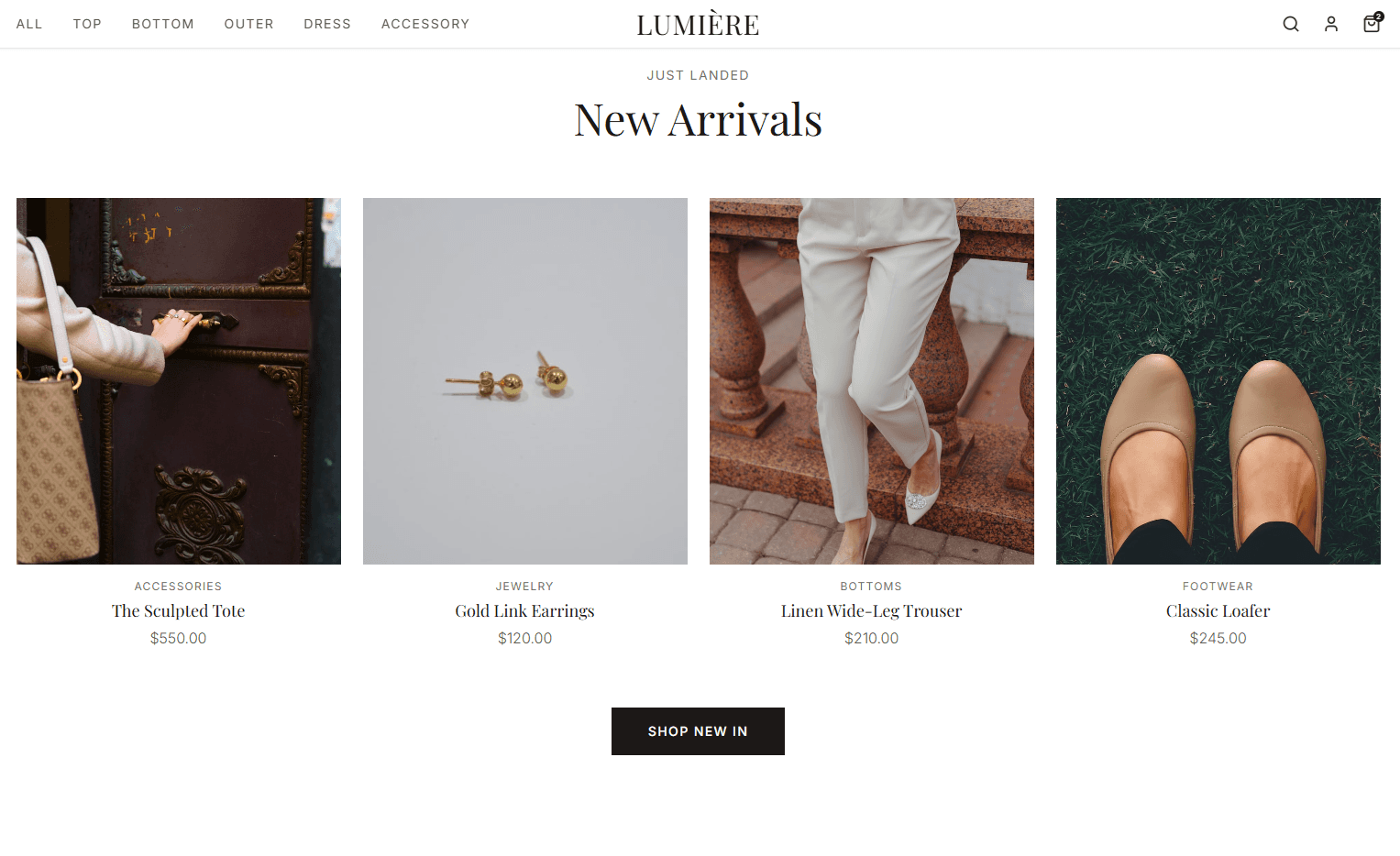View the Classic Loafer product image
1400x856 pixels.
click(1218, 381)
